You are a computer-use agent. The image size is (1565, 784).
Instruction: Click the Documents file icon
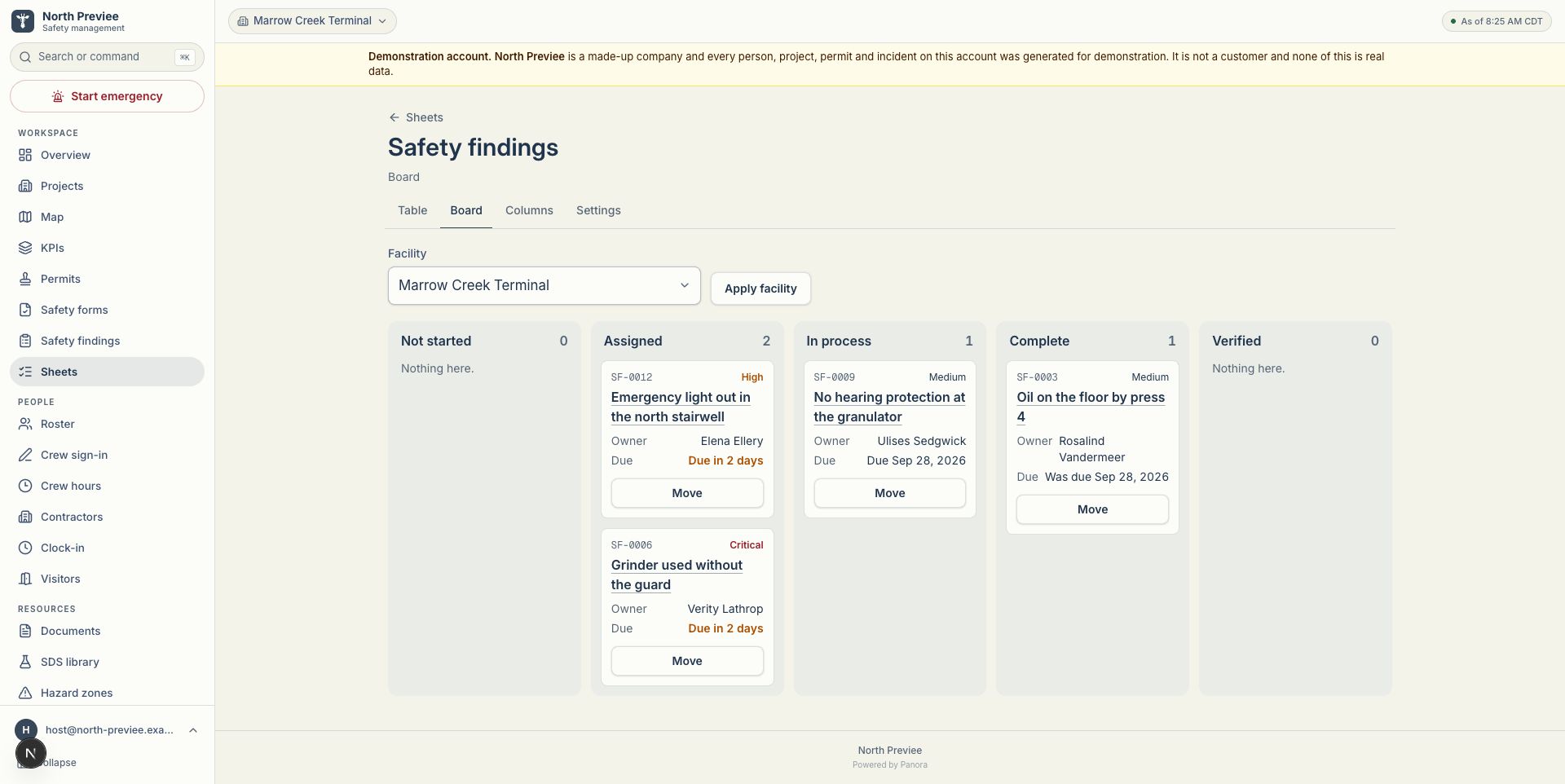click(x=25, y=631)
